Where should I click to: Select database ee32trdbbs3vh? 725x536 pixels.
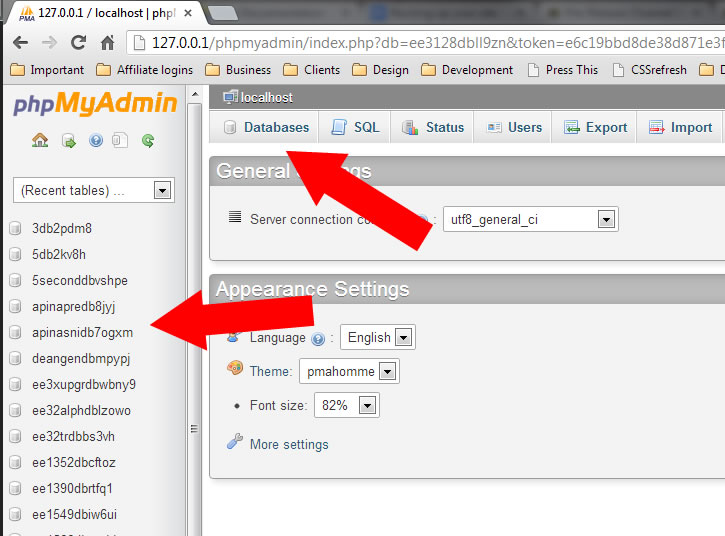[x=73, y=436]
